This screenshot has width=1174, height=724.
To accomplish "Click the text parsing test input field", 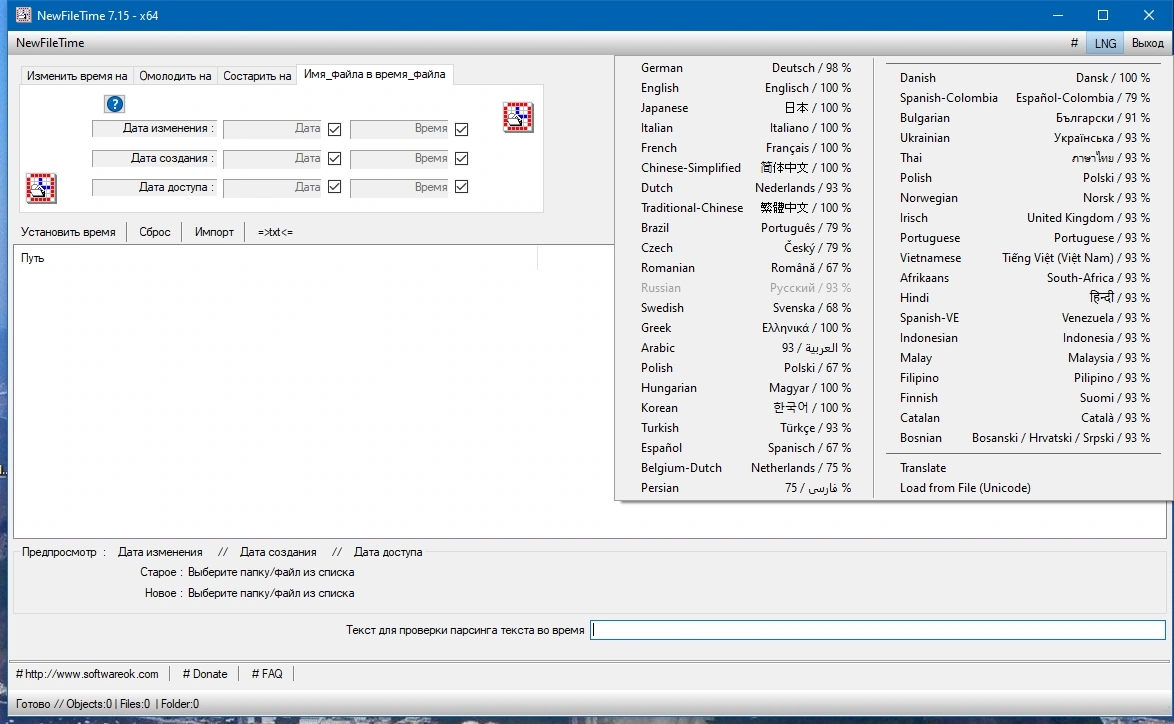I will pyautogui.click(x=878, y=630).
